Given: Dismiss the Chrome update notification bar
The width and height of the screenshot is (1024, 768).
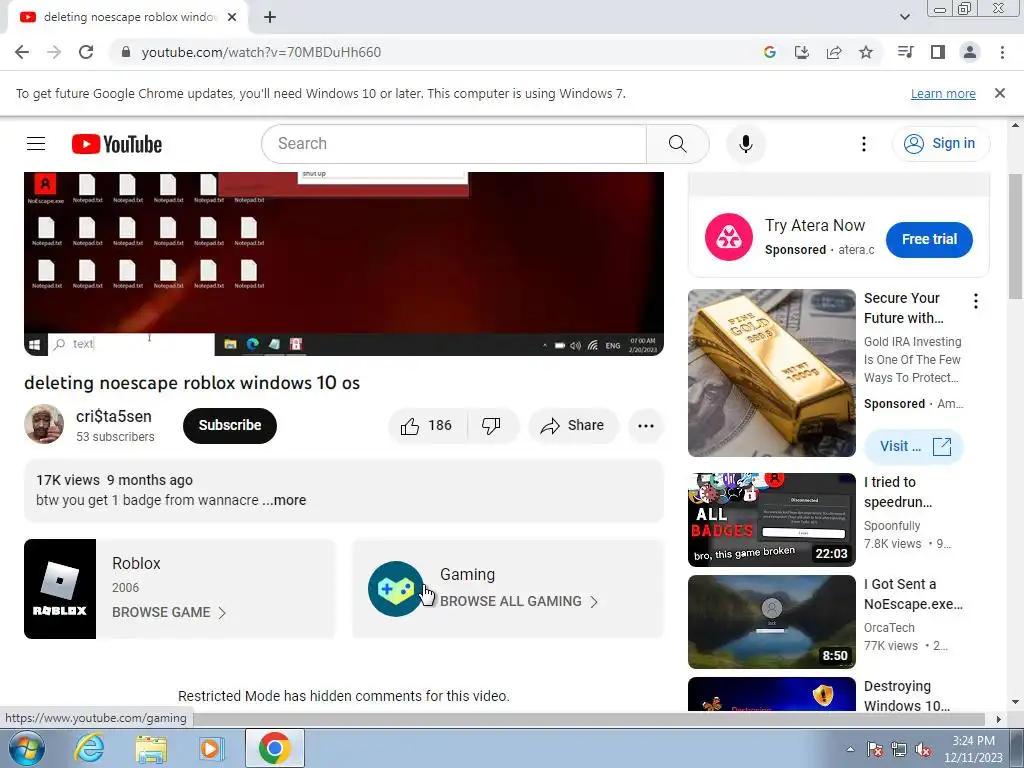Looking at the screenshot, I should point(999,93).
